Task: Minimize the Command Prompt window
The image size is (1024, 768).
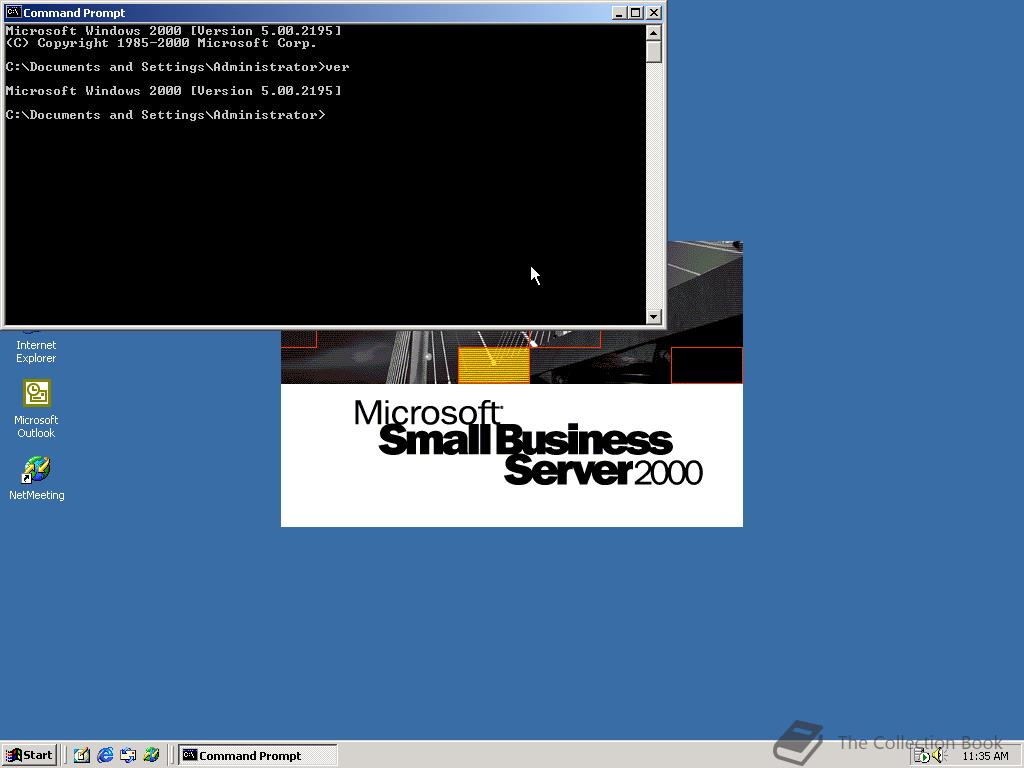Action: (x=619, y=12)
